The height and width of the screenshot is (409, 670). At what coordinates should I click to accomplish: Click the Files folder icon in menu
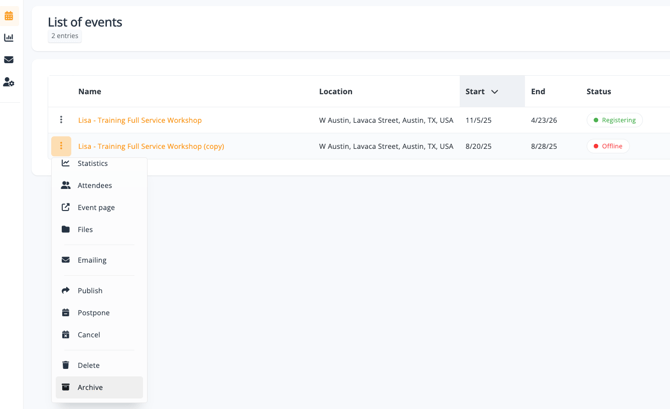tap(66, 229)
